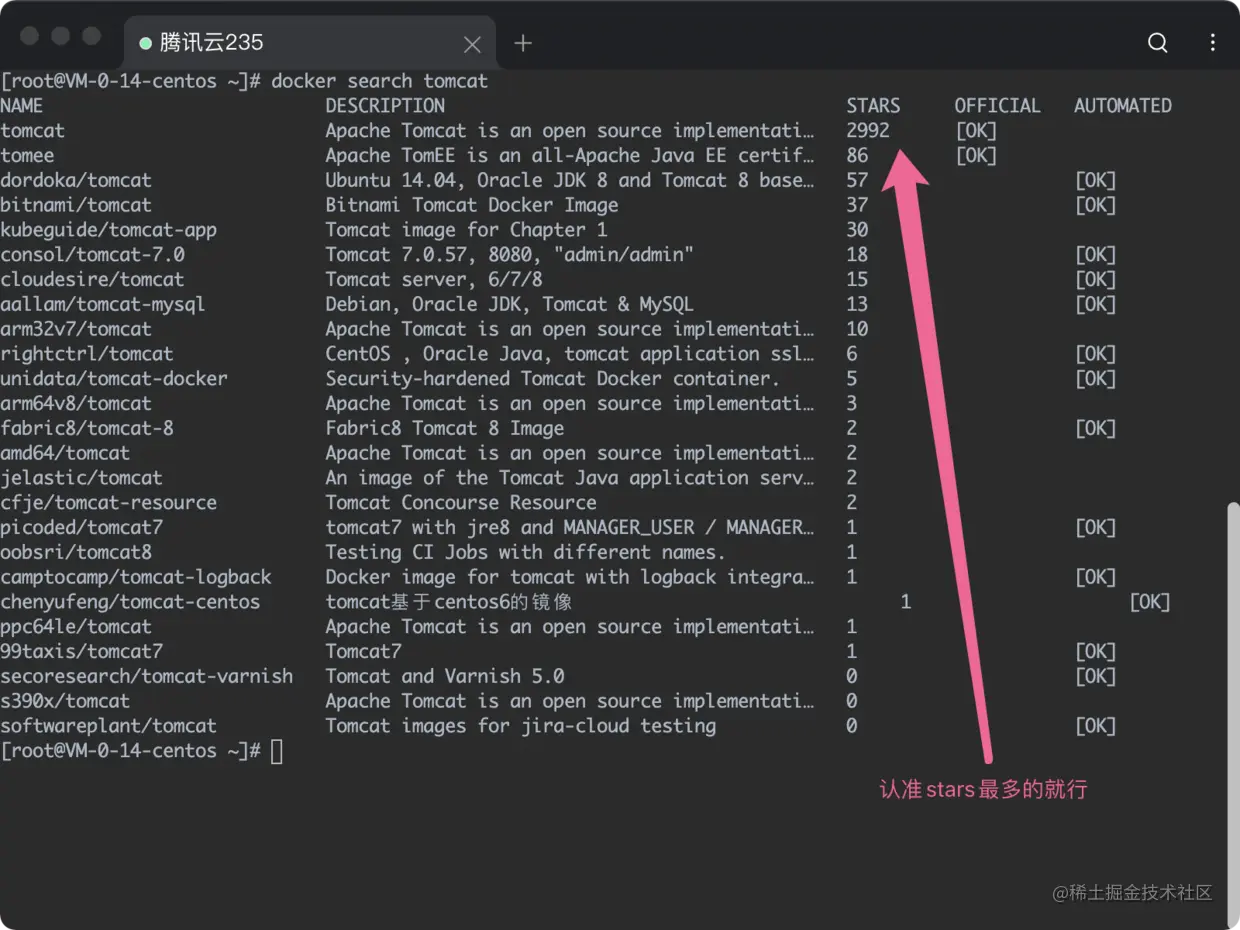
Task: Click the Tomcat7 description of 99taxis/tomcat7
Action: point(363,651)
